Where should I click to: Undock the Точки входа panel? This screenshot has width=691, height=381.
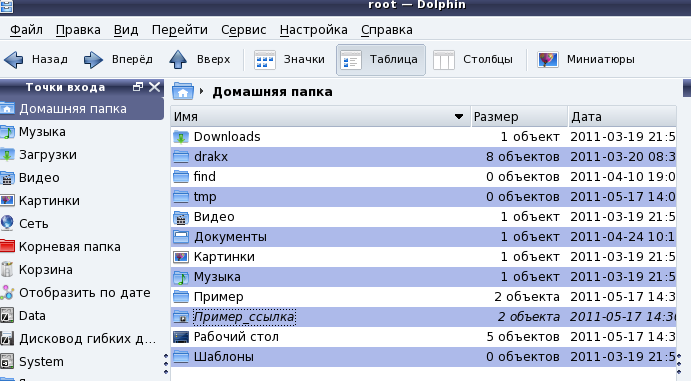138,87
